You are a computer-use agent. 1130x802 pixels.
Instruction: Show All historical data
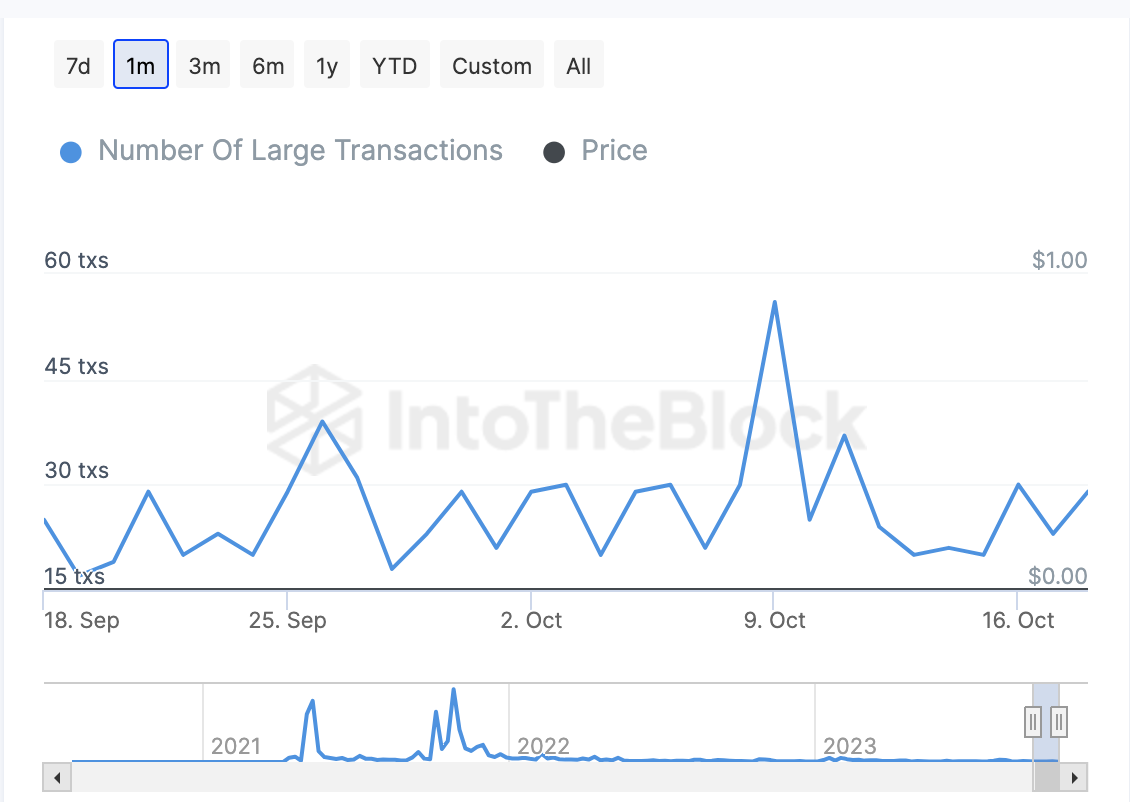(579, 65)
